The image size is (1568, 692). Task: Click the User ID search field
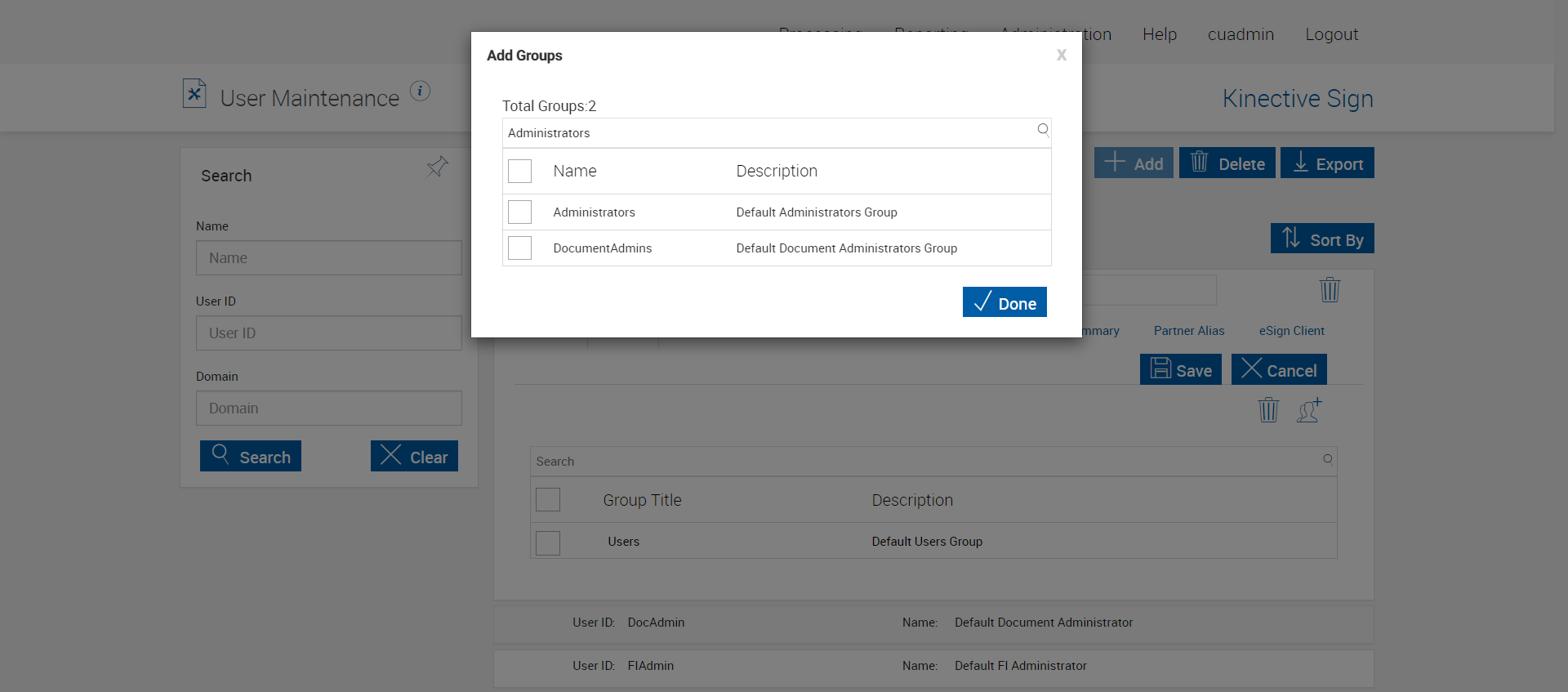(x=328, y=333)
